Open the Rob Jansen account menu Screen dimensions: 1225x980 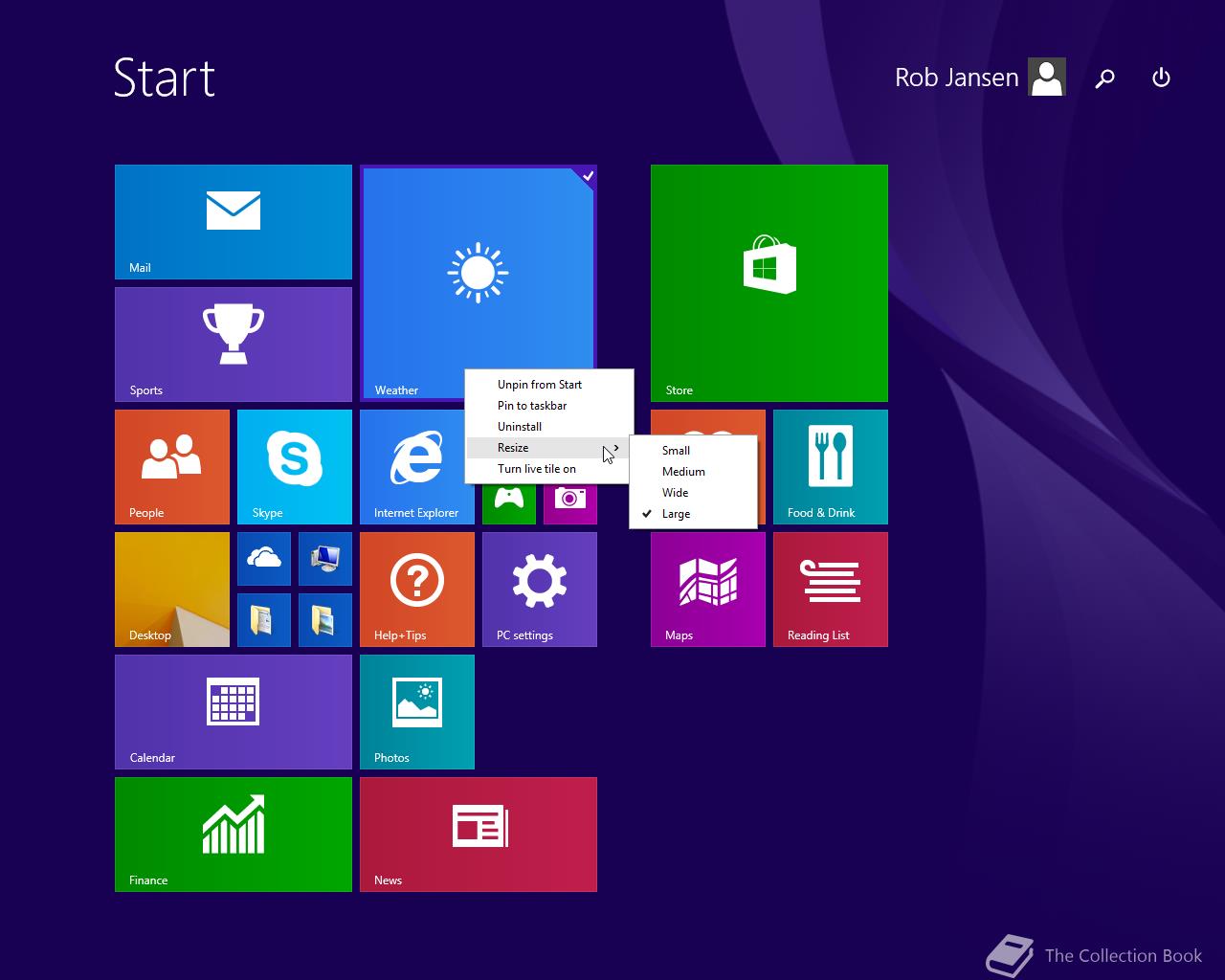pos(957,78)
